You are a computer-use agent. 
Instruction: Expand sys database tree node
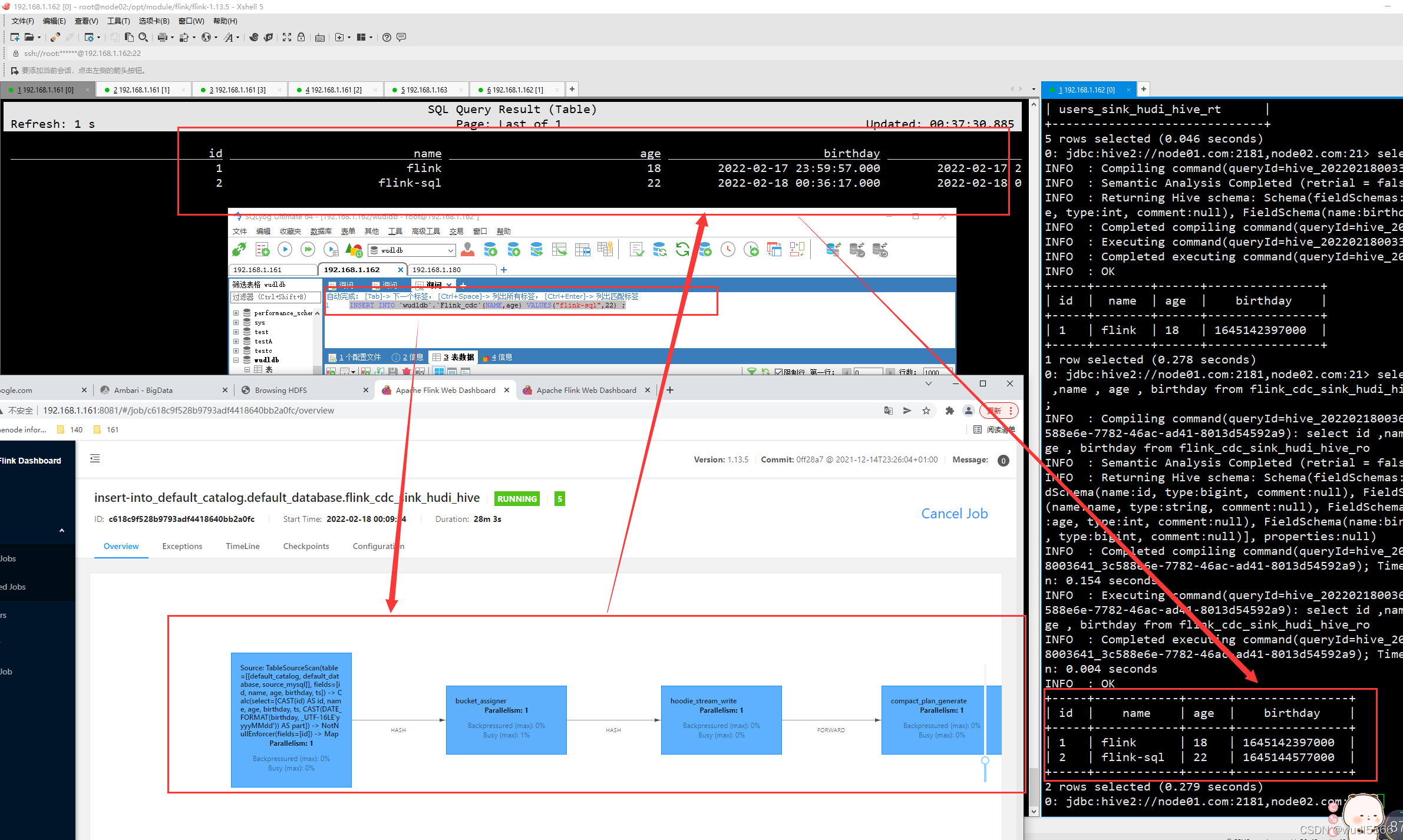pyautogui.click(x=236, y=322)
